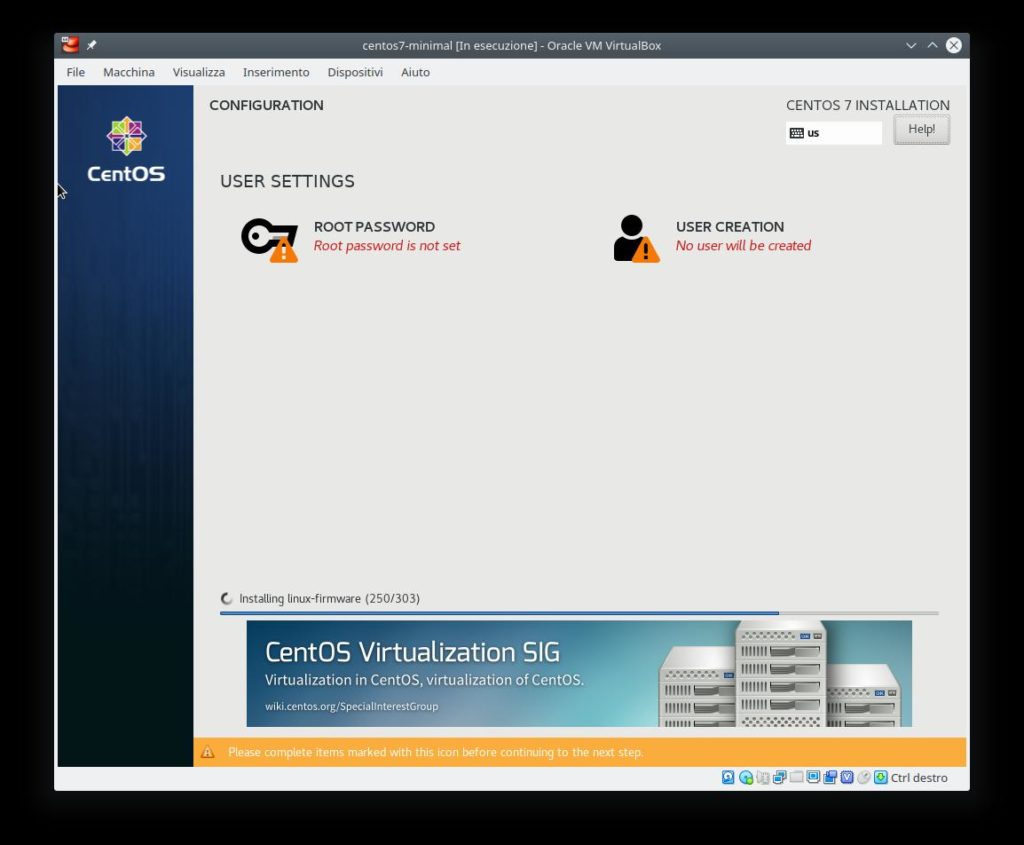
Task: Open the ROOT PASSWORD settings via key icon
Action: pyautogui.click(x=268, y=237)
